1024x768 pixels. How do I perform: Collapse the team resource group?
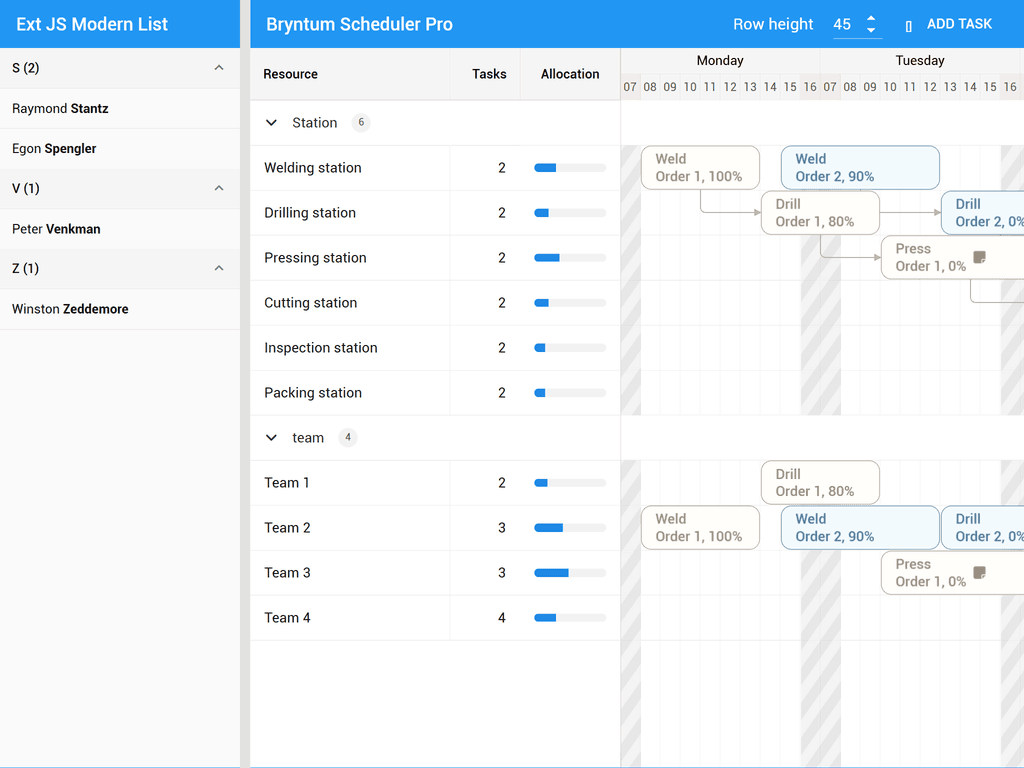[x=271, y=438]
